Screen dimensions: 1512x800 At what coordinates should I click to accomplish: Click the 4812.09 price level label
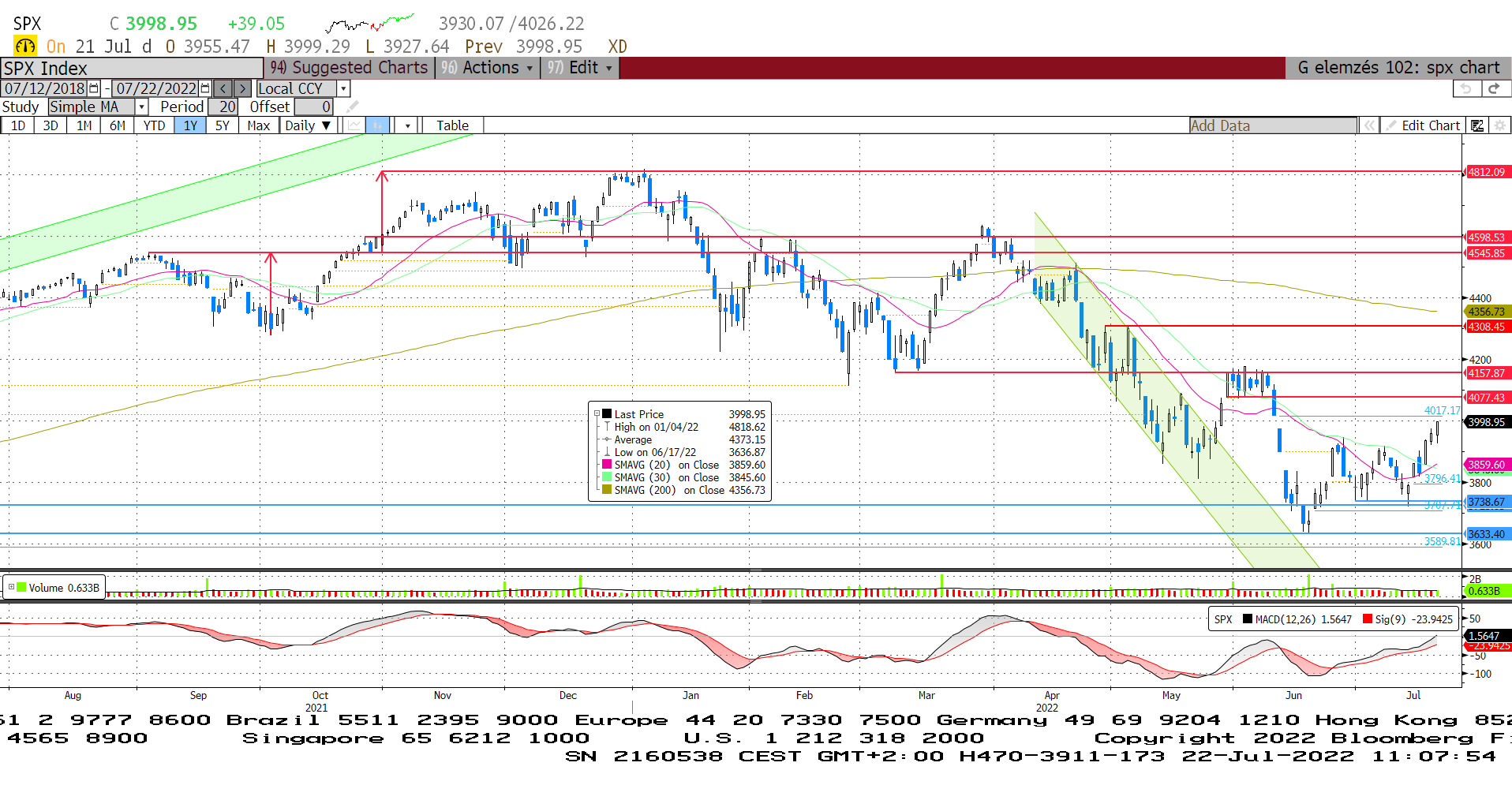[1487, 172]
